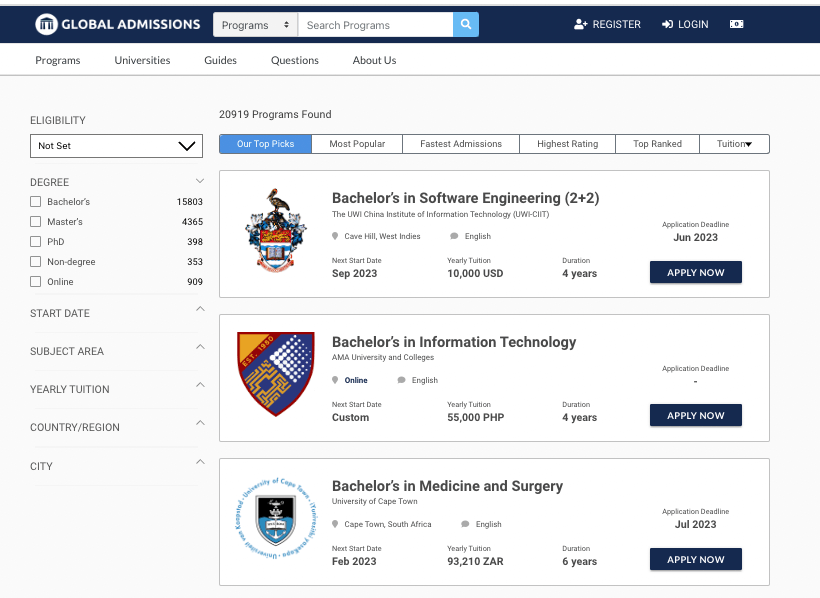
Task: Apply now for Software Engineering program
Action: [x=696, y=272]
